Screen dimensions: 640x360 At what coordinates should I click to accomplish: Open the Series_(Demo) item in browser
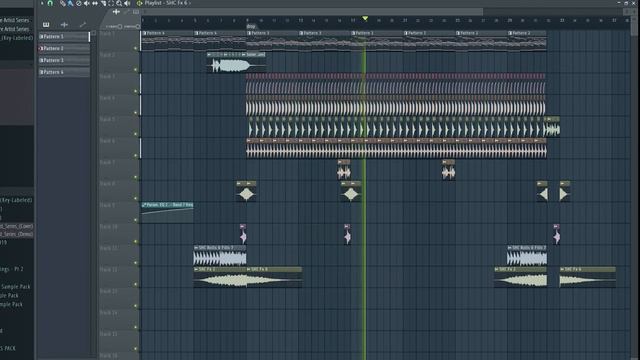tap(16, 234)
